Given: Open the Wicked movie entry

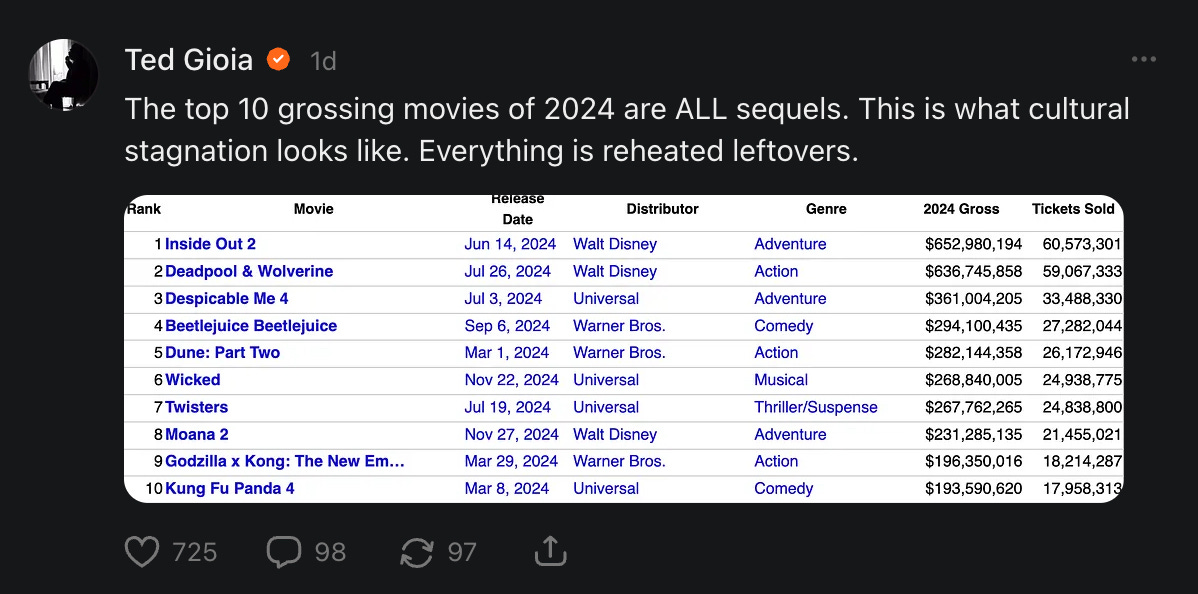Looking at the screenshot, I should click(193, 380).
